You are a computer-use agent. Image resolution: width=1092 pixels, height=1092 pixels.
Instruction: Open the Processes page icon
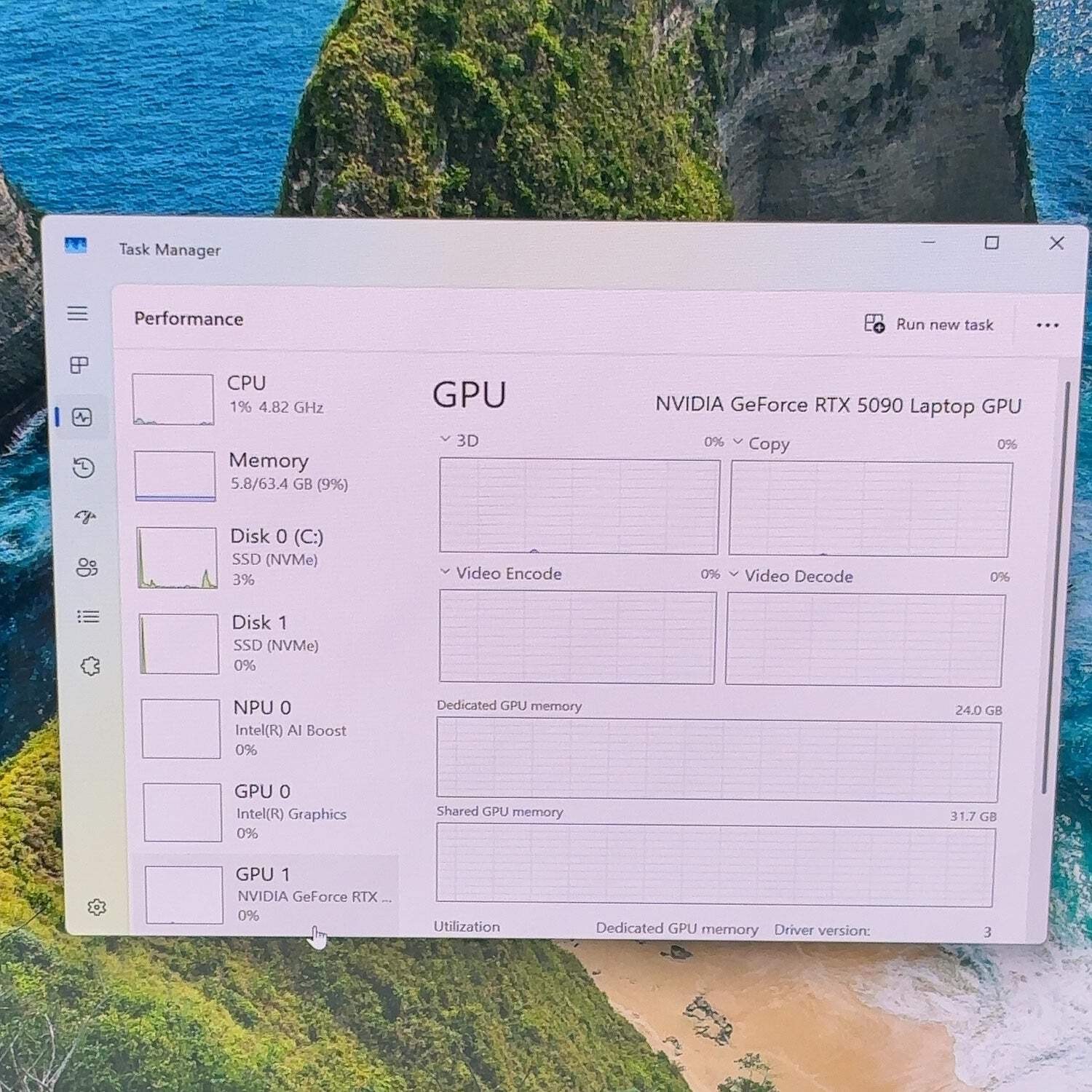[79, 365]
